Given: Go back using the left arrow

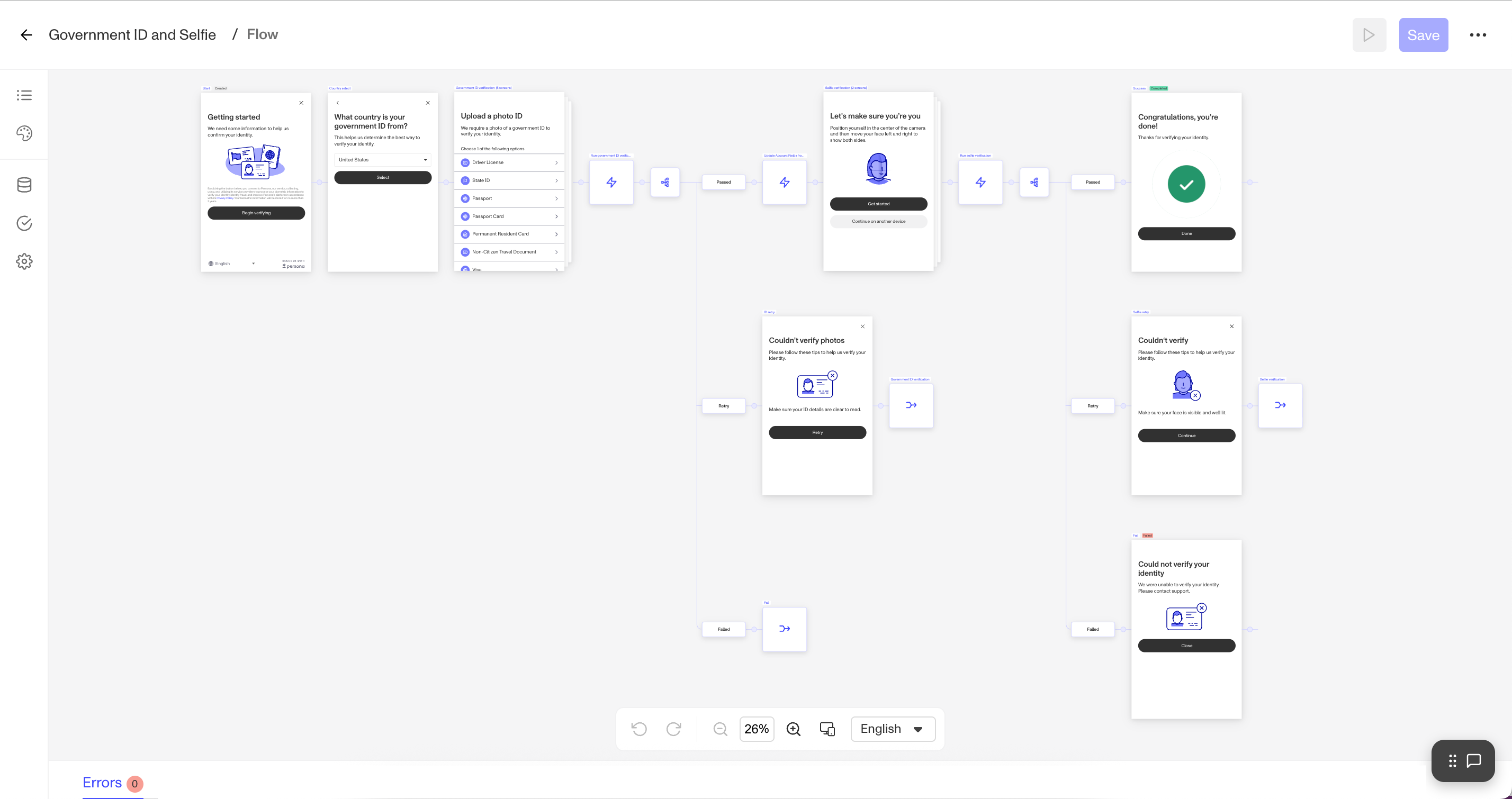Looking at the screenshot, I should point(26,35).
